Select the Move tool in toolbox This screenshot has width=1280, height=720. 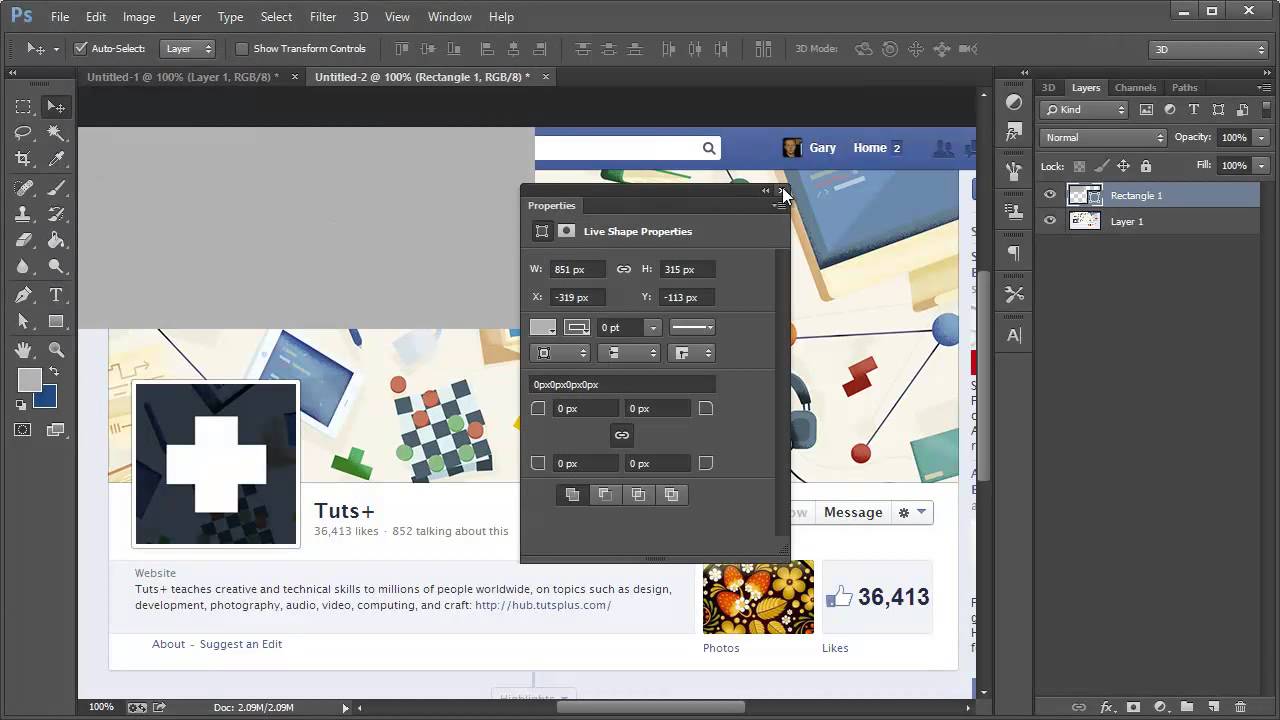pos(56,107)
